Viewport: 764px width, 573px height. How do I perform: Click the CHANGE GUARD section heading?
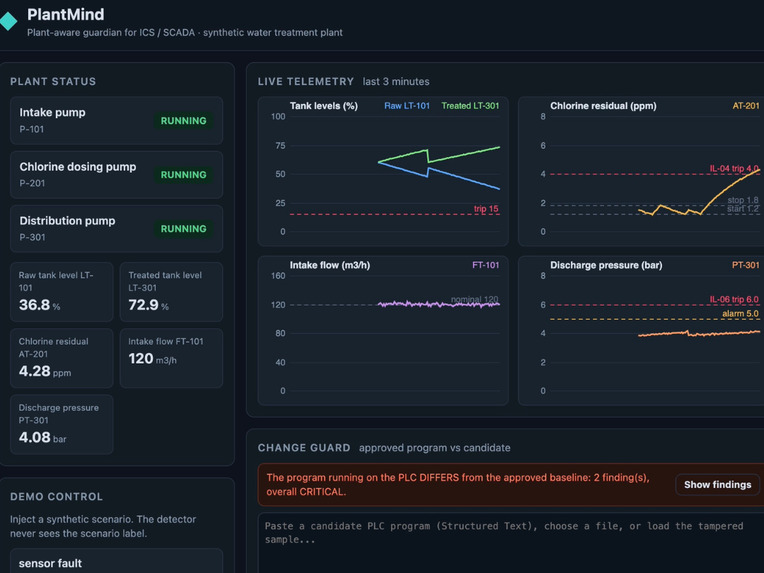pos(304,448)
